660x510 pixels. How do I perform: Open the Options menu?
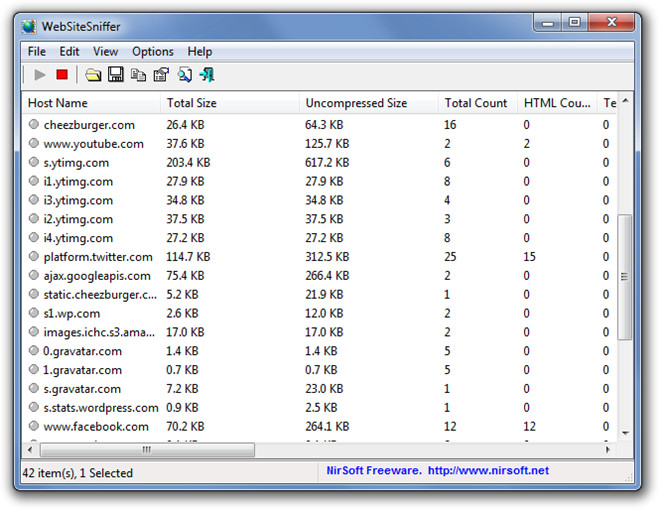153,51
